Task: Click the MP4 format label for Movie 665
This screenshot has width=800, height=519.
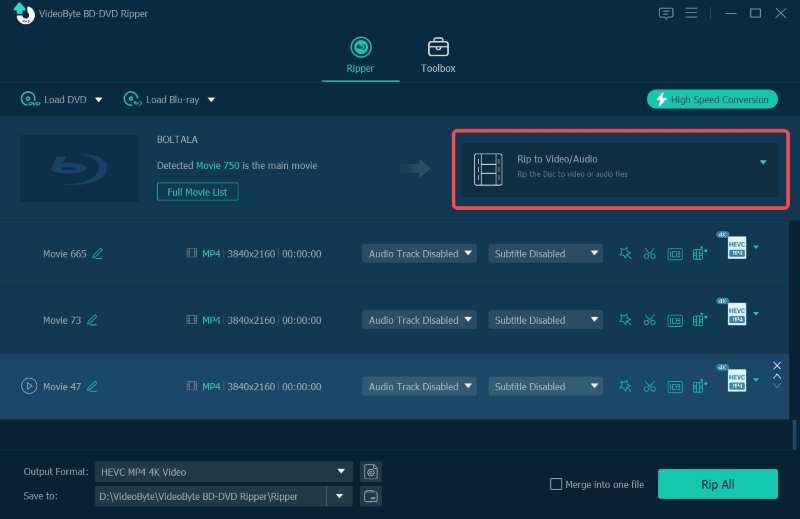Action: point(211,254)
